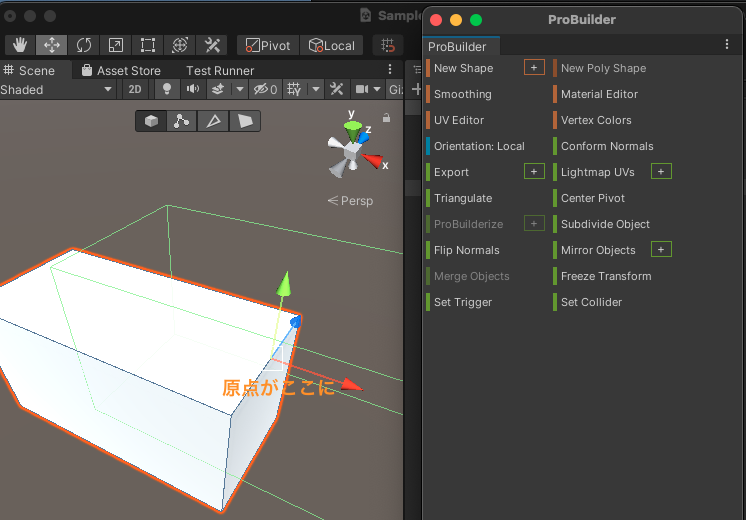Select ProBuilder Vertex selection mode
The image size is (746, 520).
[x=181, y=121]
